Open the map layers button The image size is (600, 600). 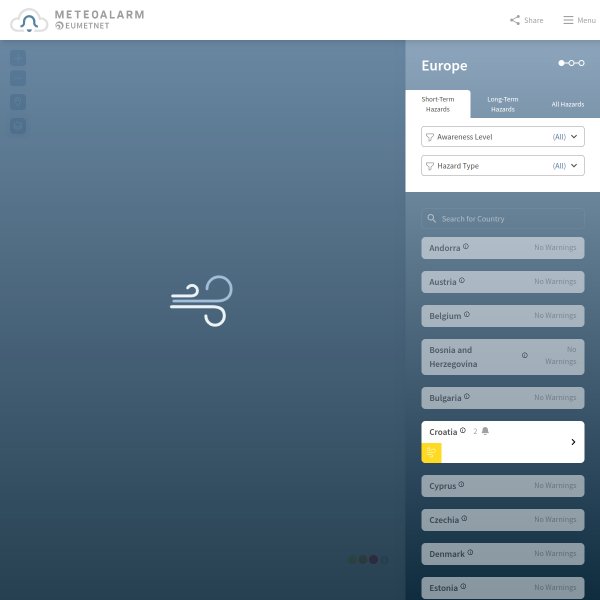18,126
